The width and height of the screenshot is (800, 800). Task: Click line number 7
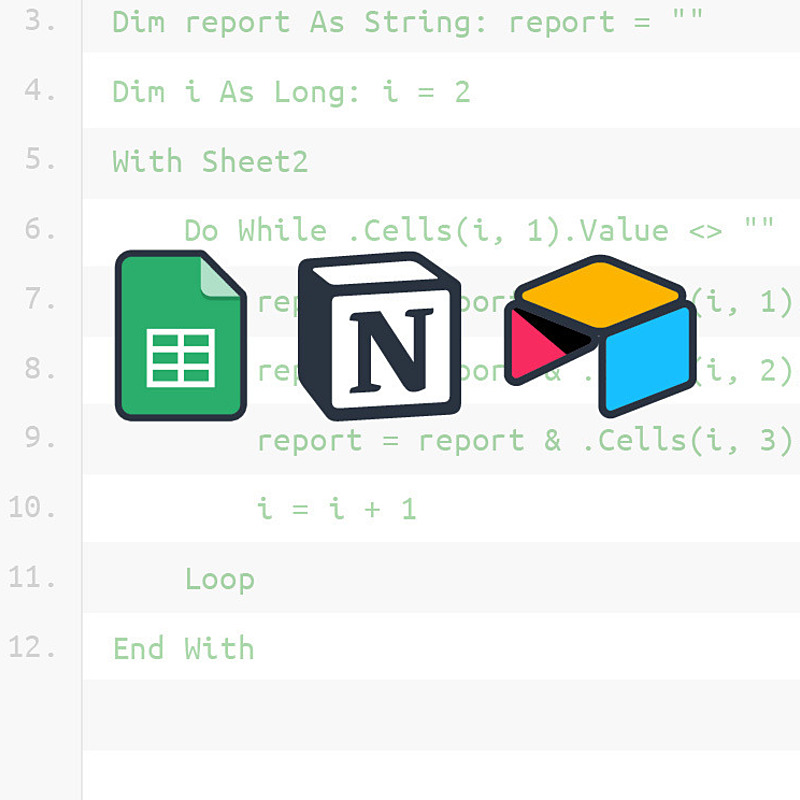point(40,298)
